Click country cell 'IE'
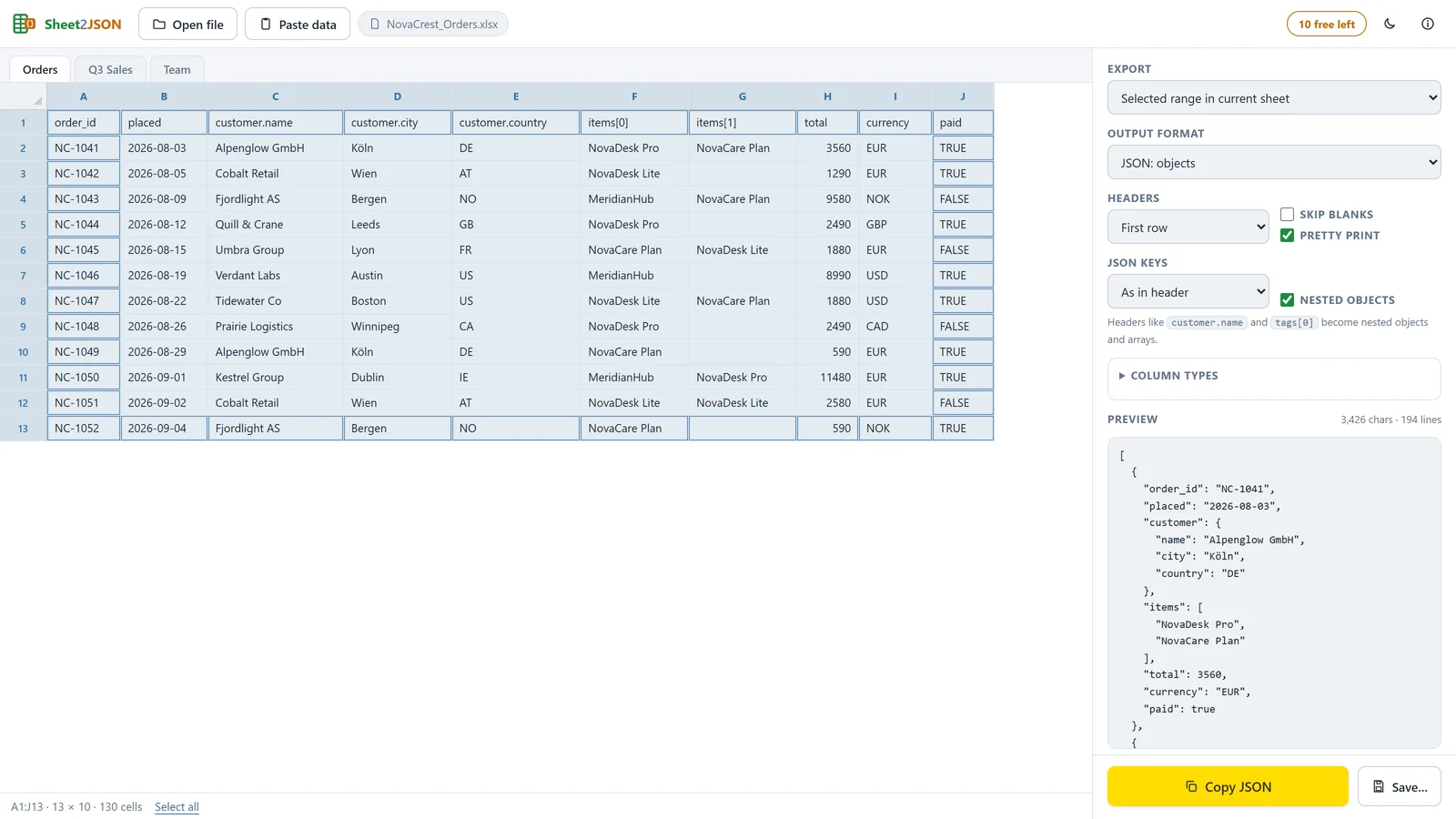 (x=516, y=377)
